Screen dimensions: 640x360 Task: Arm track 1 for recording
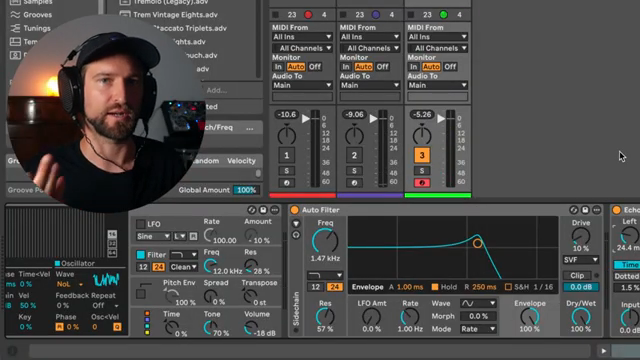287,183
